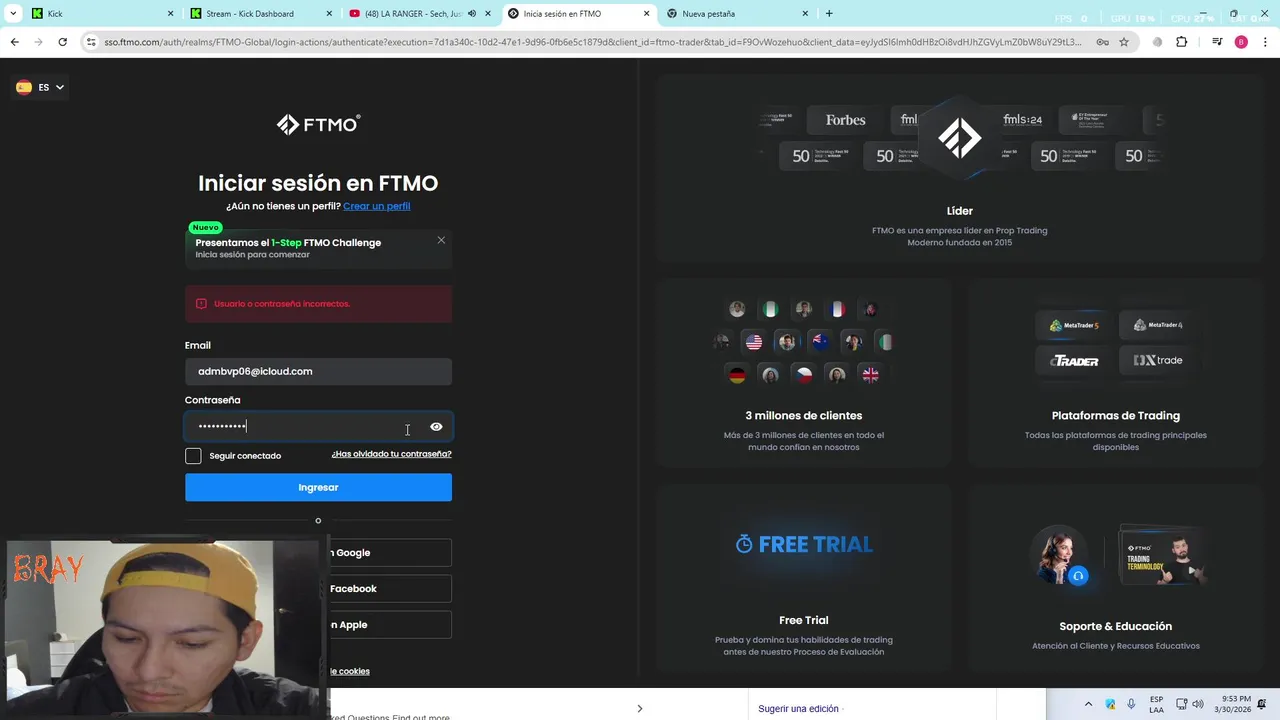Open the ESP LAA keyboard language indicator

click(x=1156, y=704)
